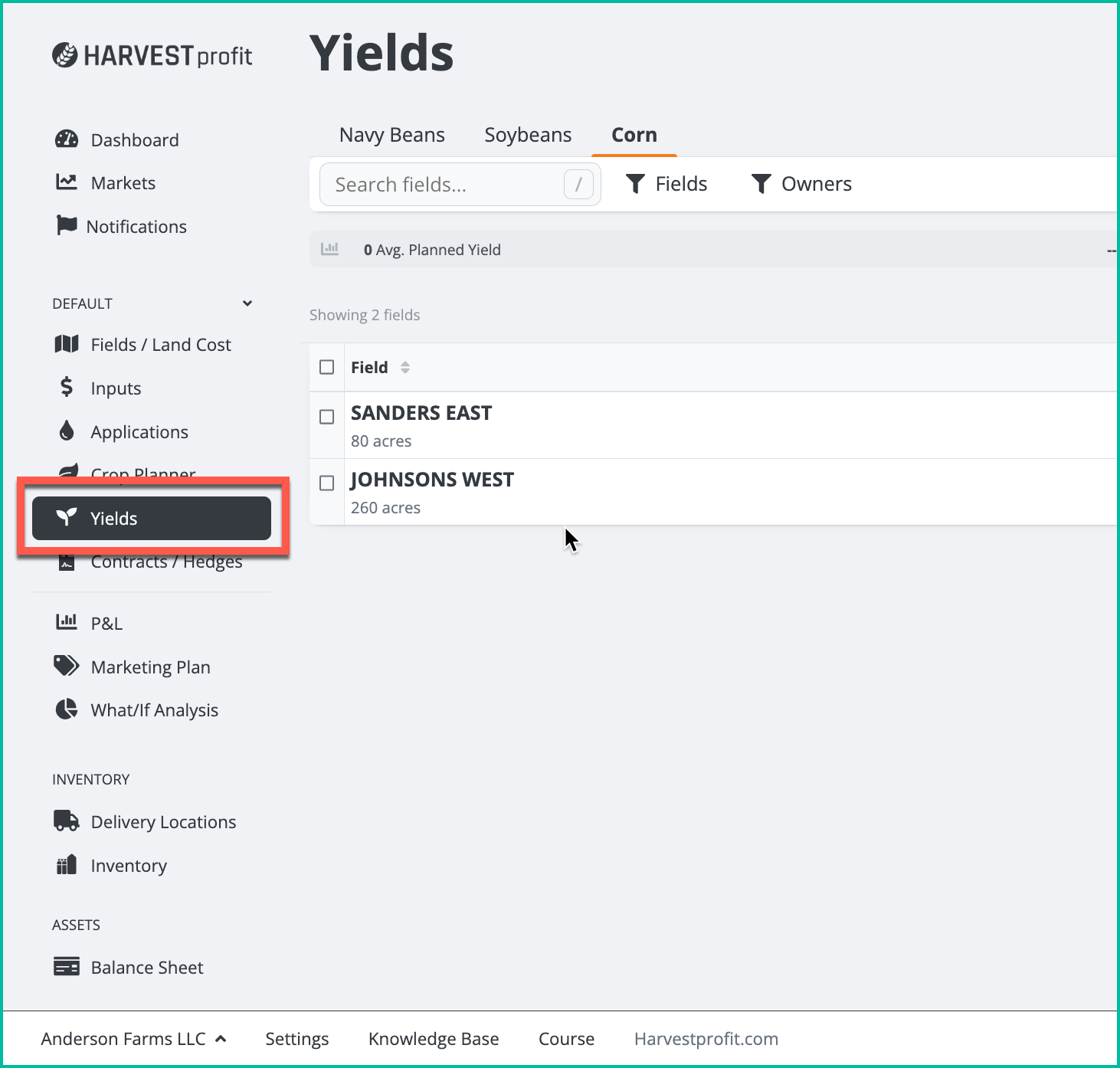
Task: Click into the Search fields box
Action: pos(460,185)
